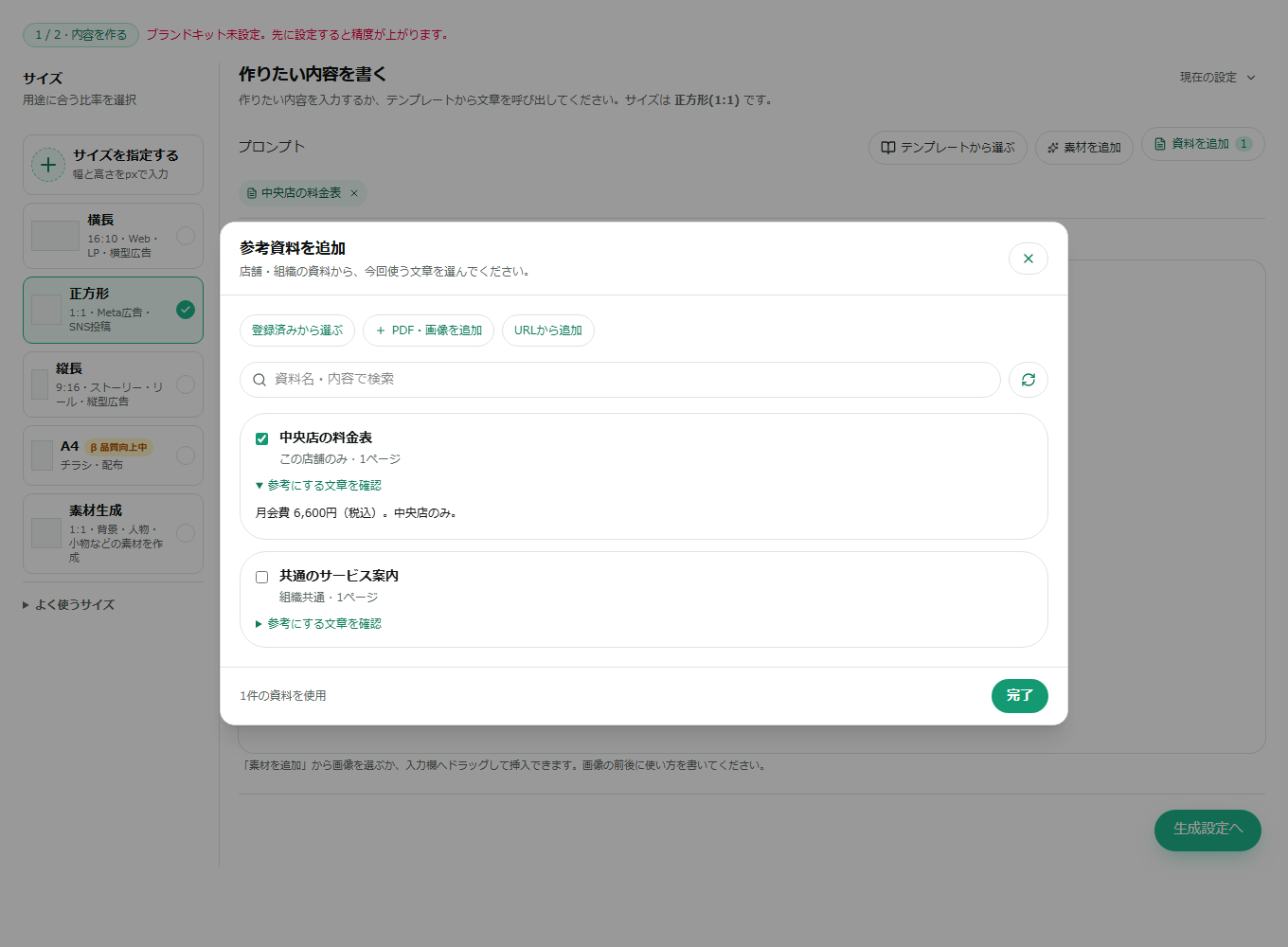Click the document icon in the 中央店の料金表 chip

click(x=252, y=193)
